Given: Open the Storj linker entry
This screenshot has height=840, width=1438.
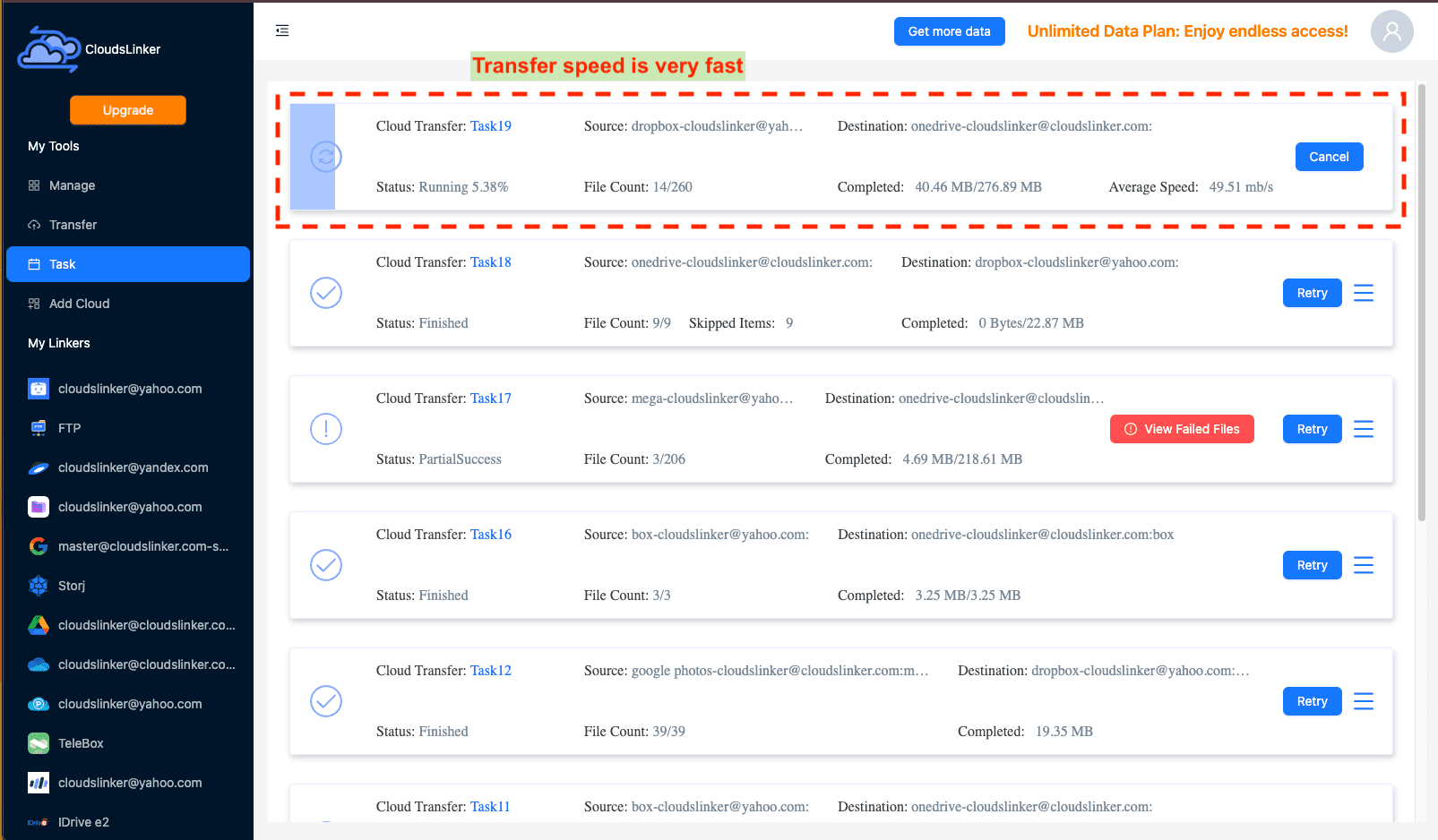Looking at the screenshot, I should (x=128, y=586).
